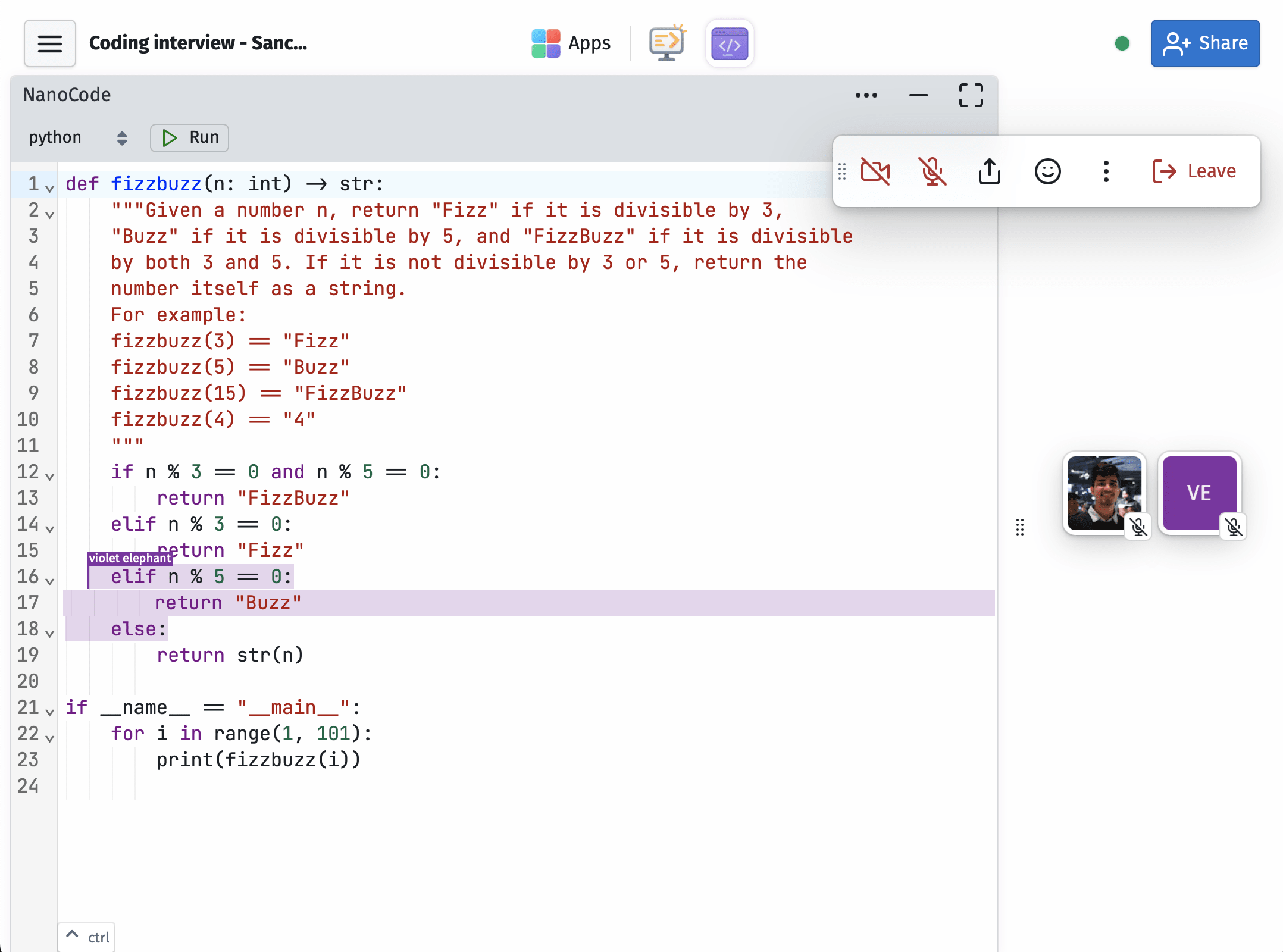Enter fullscreen for NanoCode panel
1283x952 pixels.
click(971, 95)
